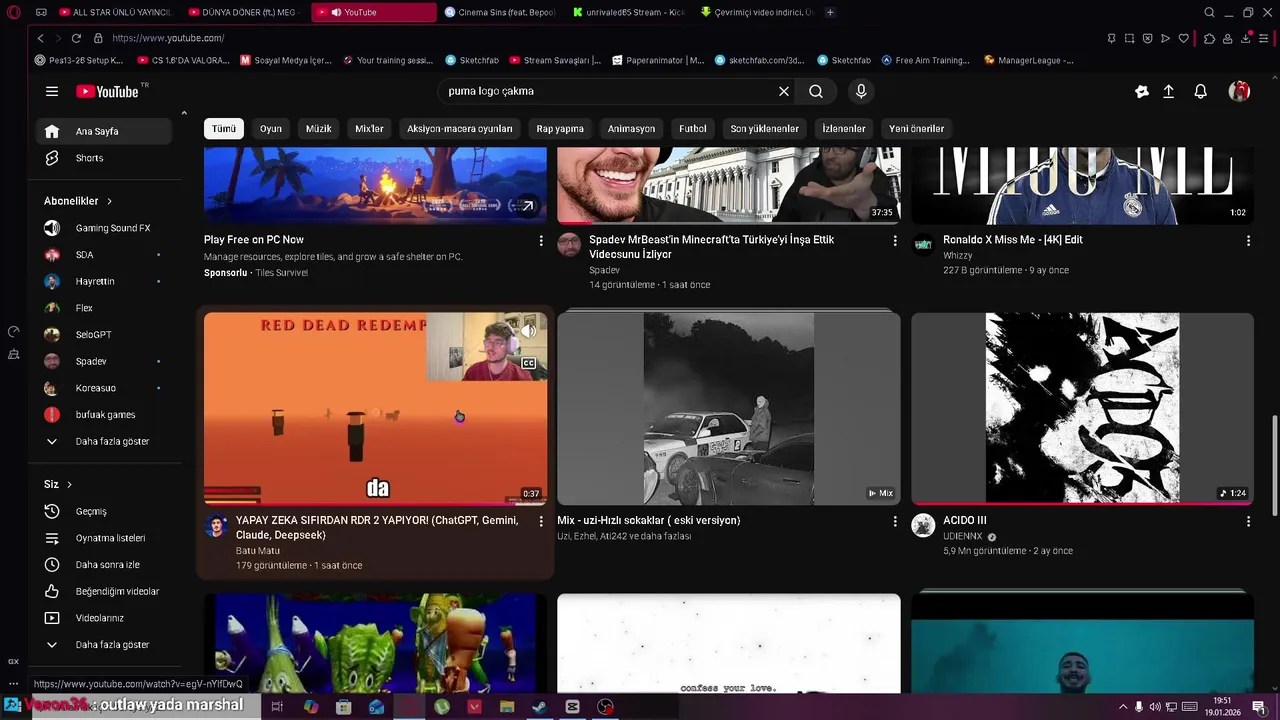Switch to Çevrimiçi video indirici tab
Image resolution: width=1280 pixels, height=720 pixels.
(x=757, y=12)
